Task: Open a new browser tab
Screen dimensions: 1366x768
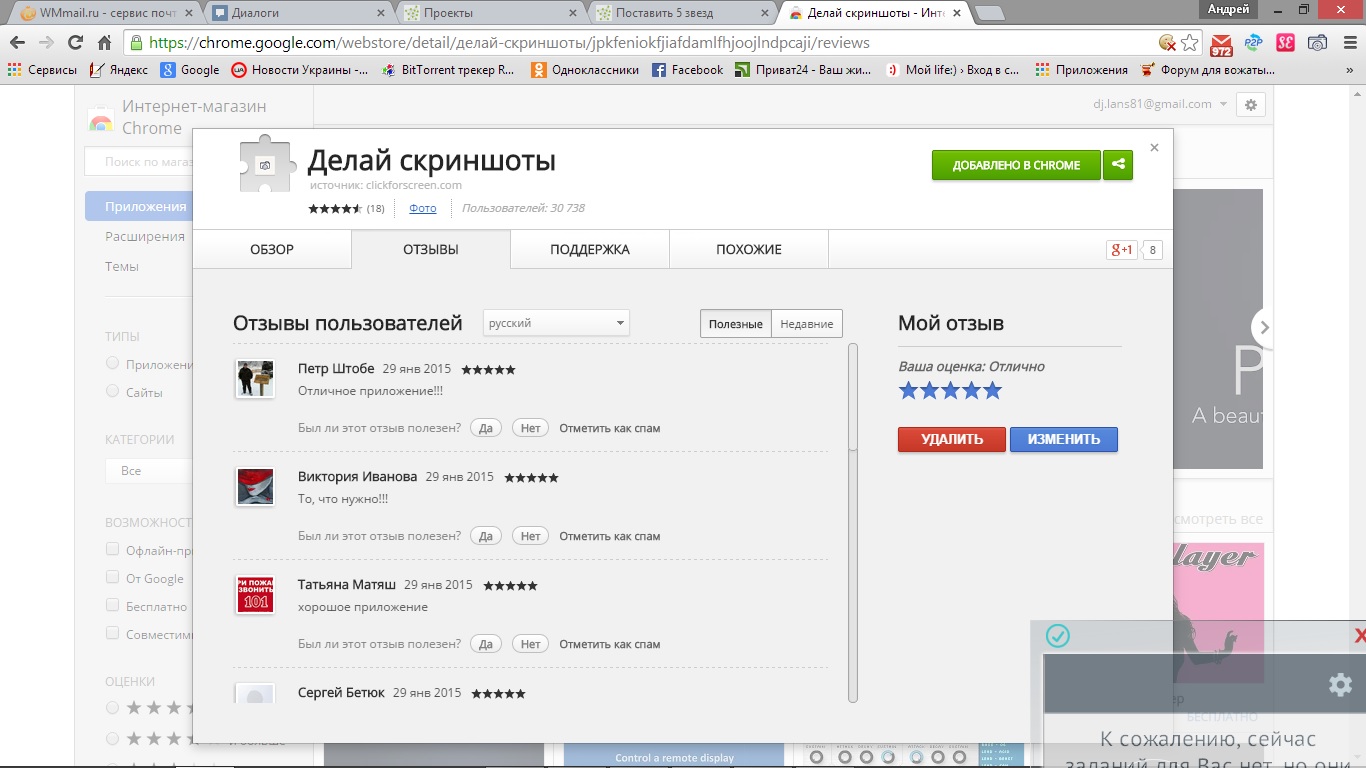Action: tap(990, 13)
